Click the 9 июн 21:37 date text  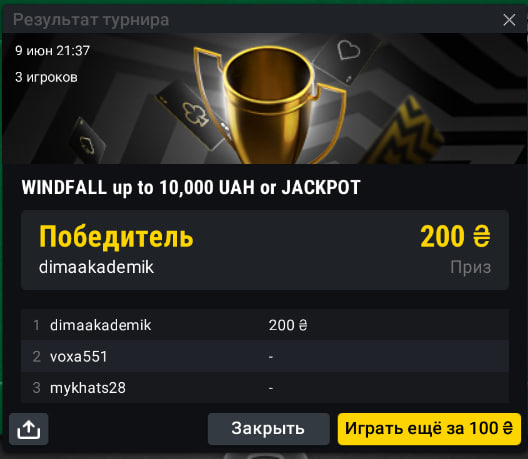[52, 51]
